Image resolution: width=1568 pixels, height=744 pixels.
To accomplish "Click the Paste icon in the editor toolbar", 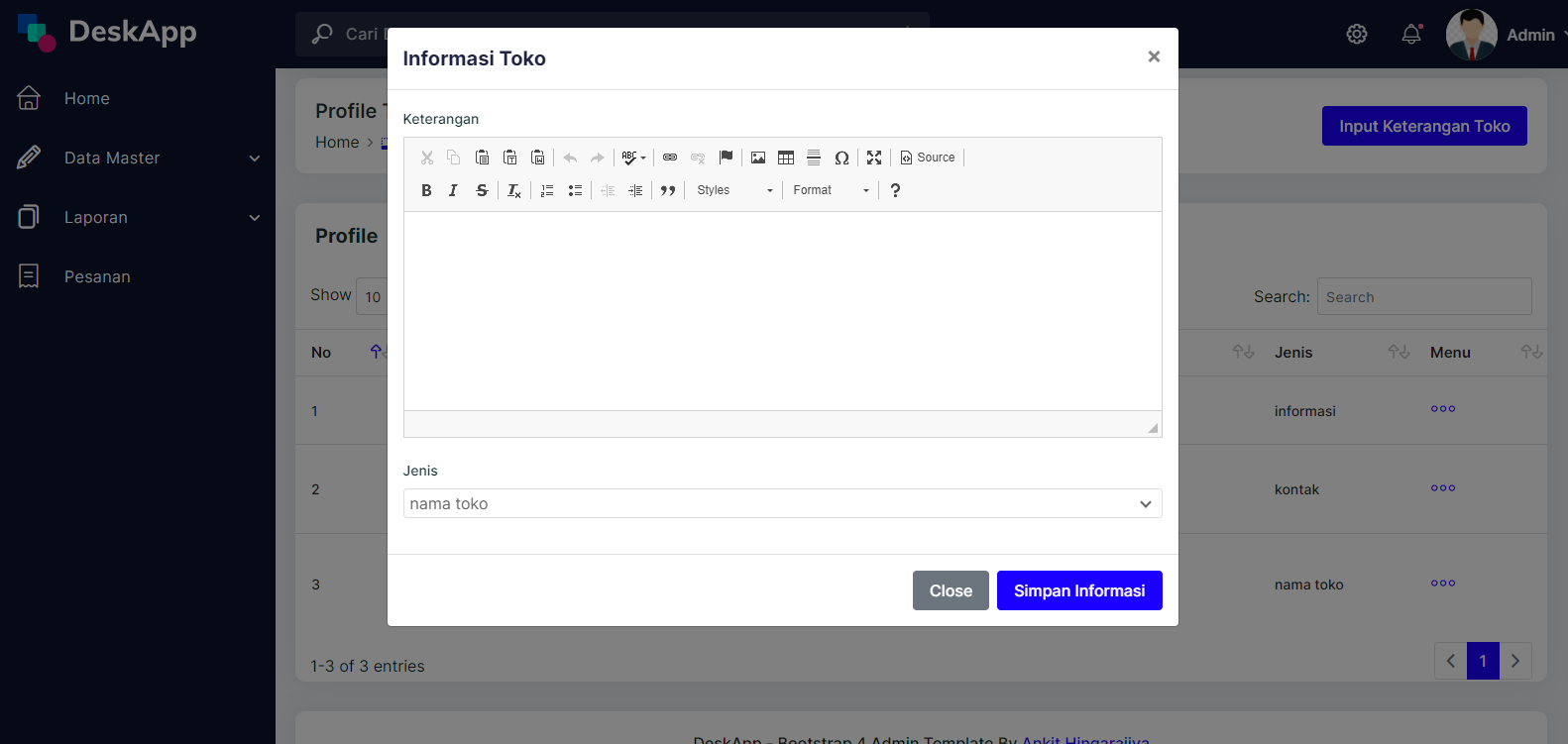I will pos(482,158).
